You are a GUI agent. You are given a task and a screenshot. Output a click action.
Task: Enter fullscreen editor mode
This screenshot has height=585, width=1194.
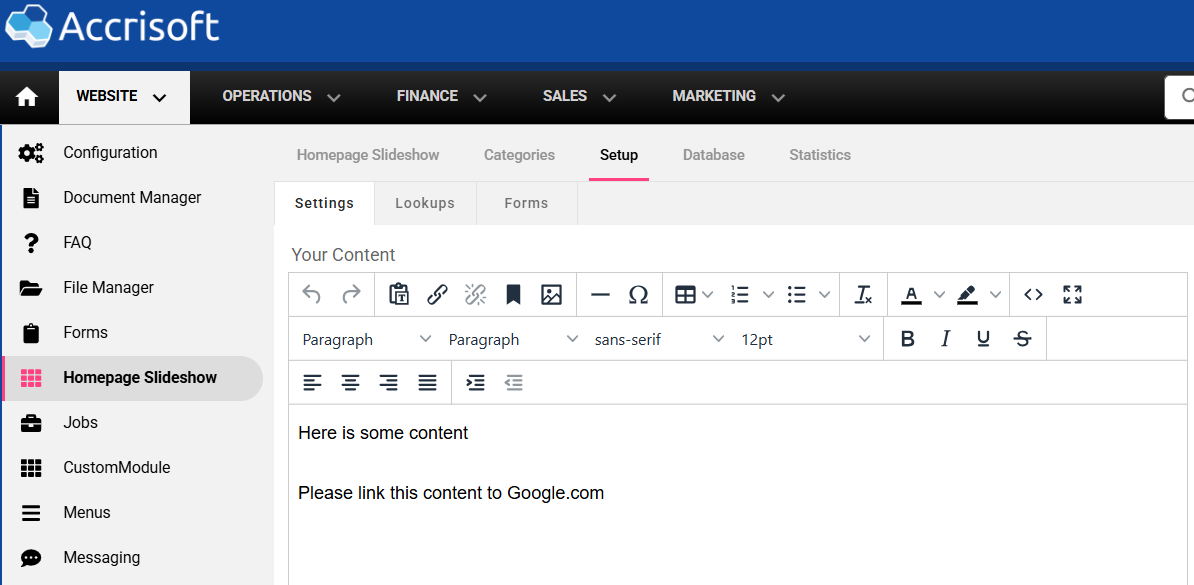pyautogui.click(x=1072, y=294)
